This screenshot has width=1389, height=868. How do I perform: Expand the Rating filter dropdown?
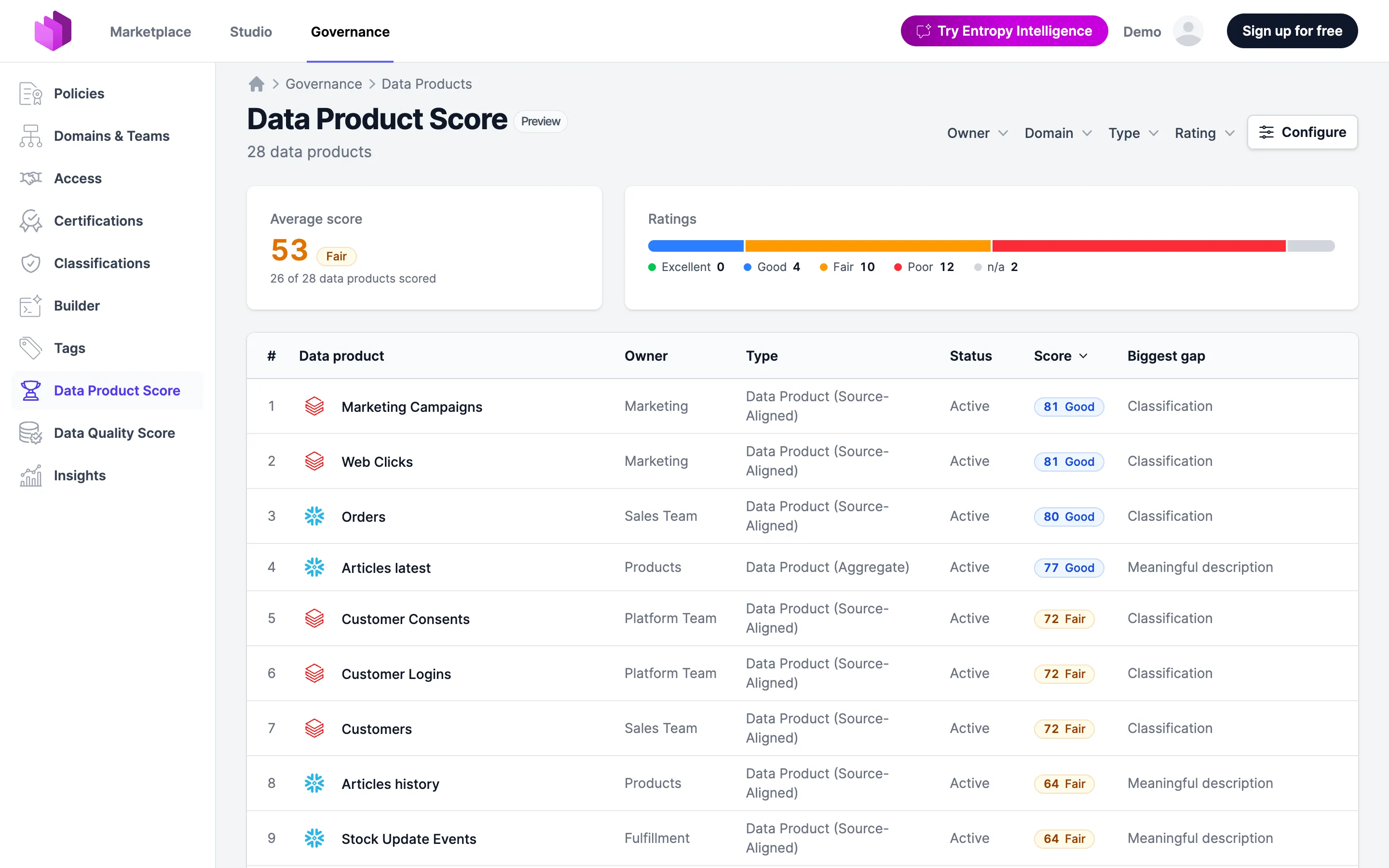tap(1204, 133)
